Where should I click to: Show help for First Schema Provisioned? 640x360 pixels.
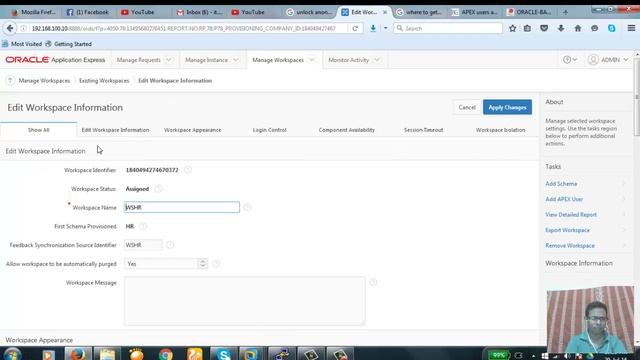tap(143, 226)
